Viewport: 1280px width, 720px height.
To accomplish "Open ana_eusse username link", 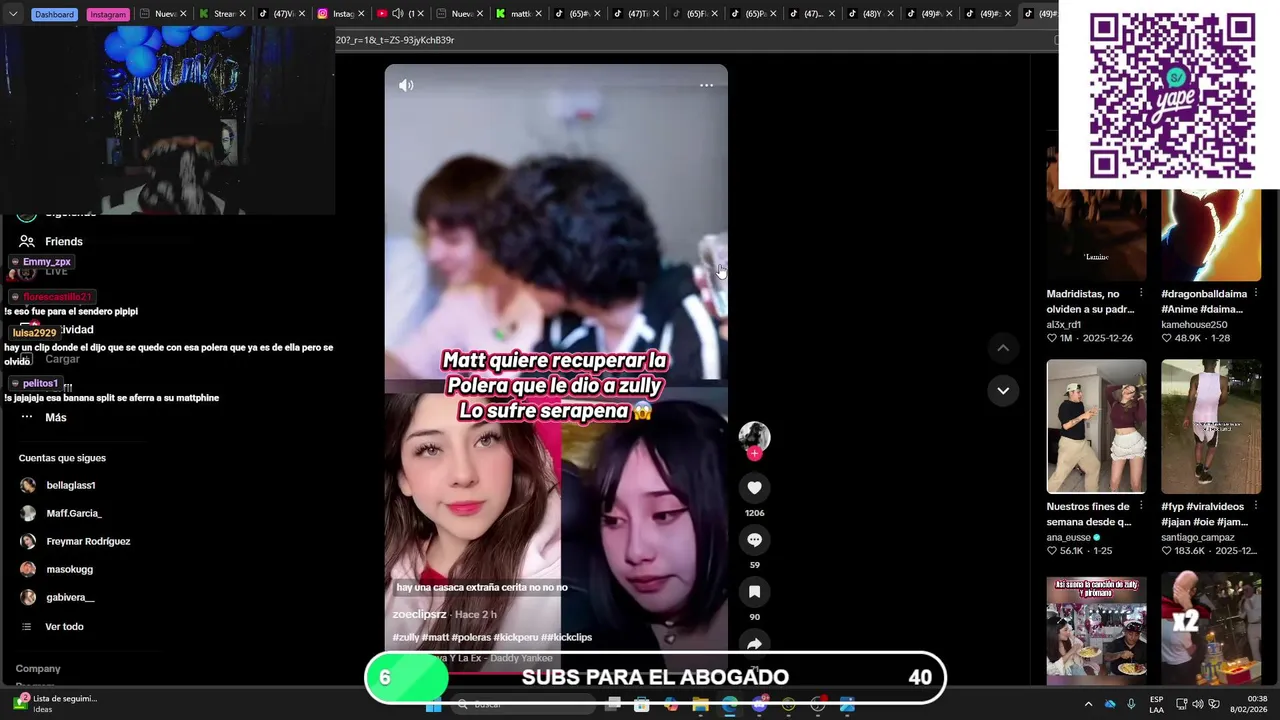I will (x=1069, y=537).
